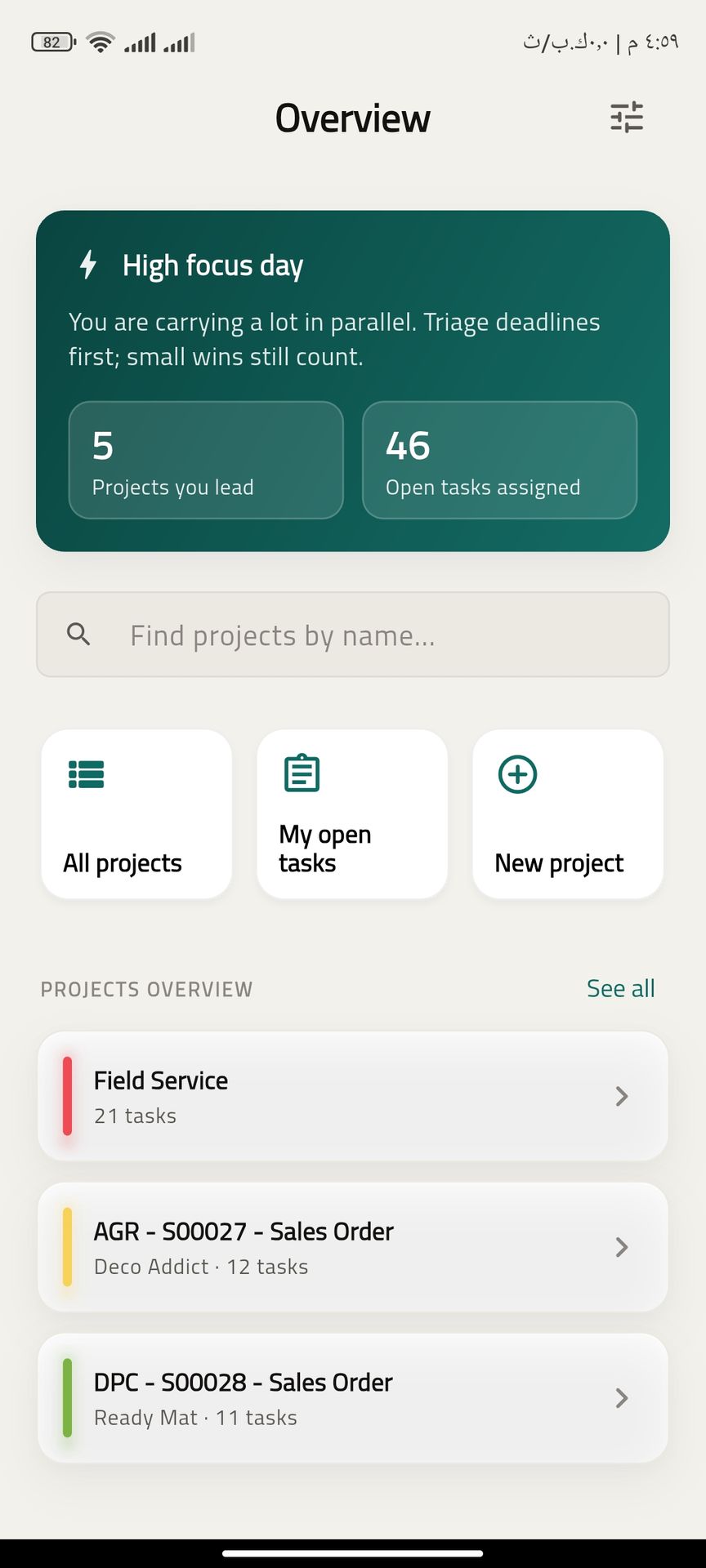Open the DPC - S00028 project title

[243, 1382]
